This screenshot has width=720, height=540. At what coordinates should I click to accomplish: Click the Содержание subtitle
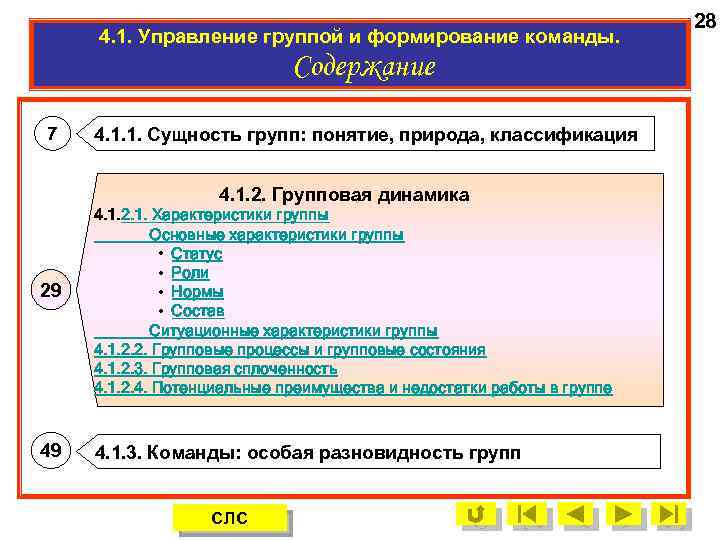click(365, 68)
